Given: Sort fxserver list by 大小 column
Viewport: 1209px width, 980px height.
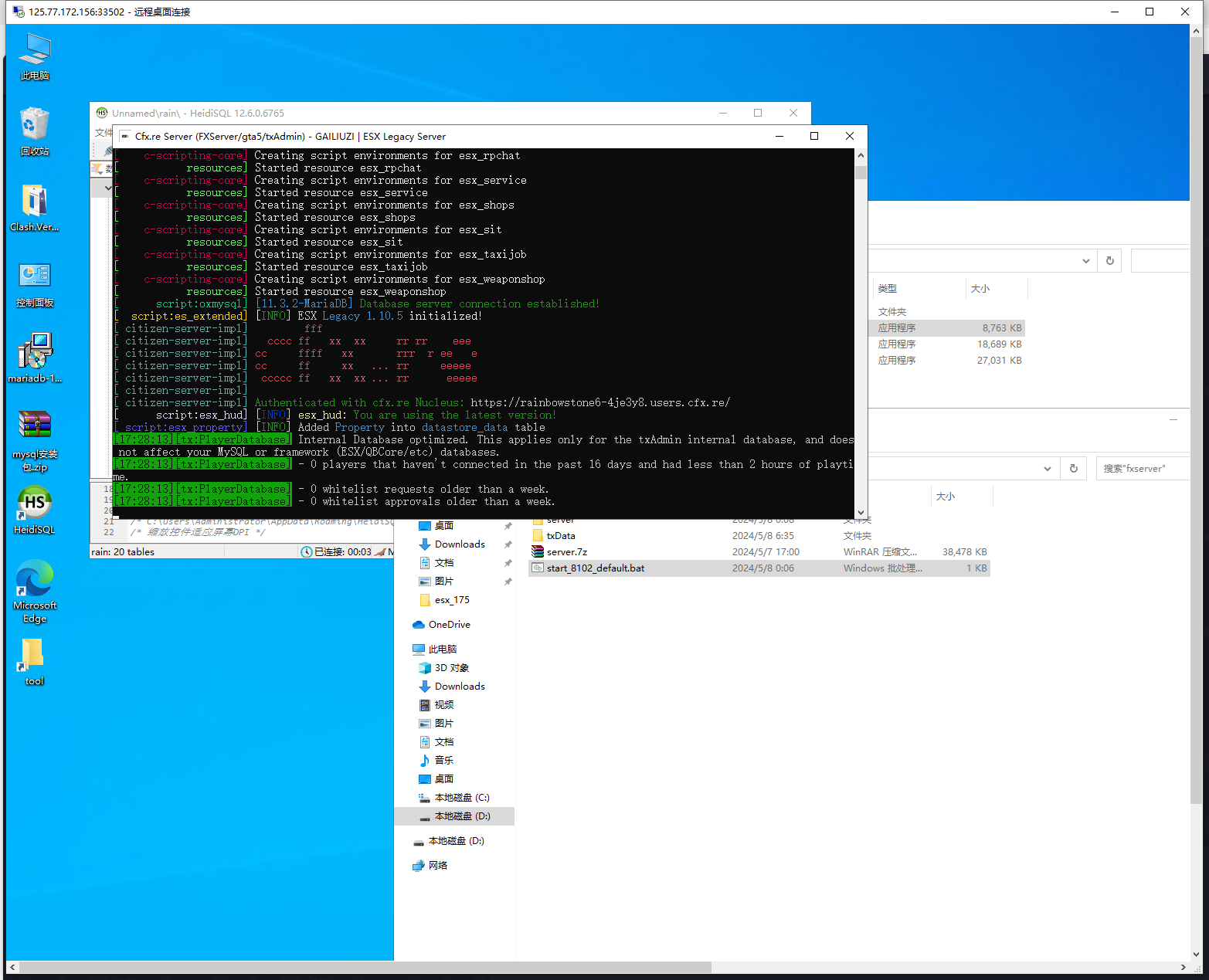Looking at the screenshot, I should [x=946, y=496].
